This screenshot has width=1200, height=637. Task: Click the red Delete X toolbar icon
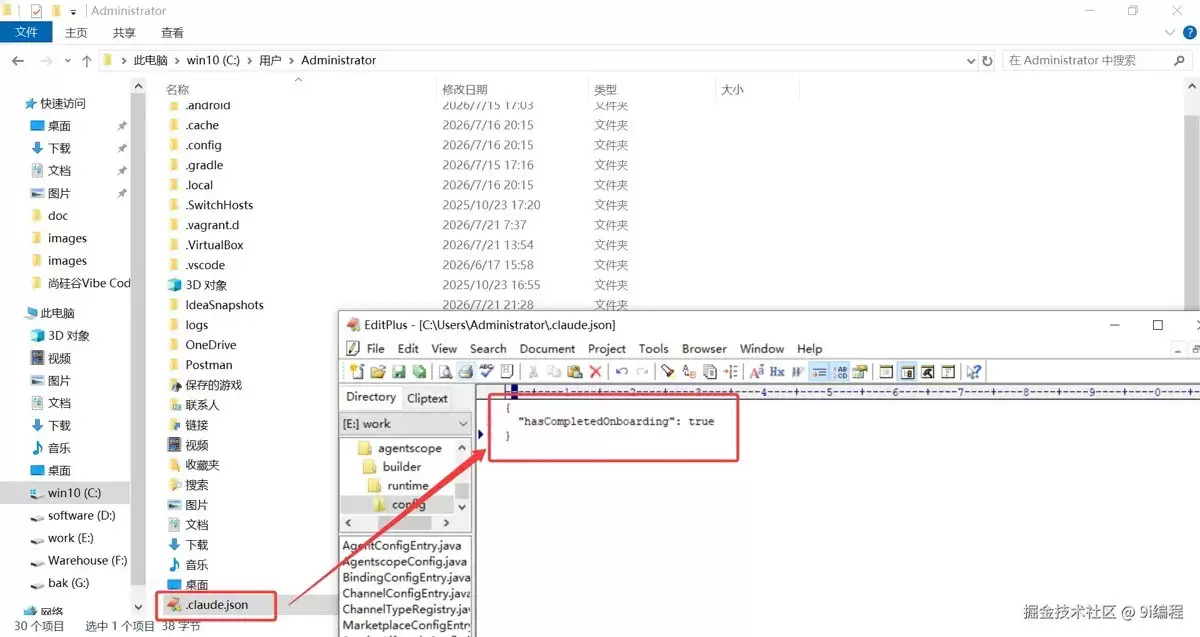pyautogui.click(x=595, y=372)
